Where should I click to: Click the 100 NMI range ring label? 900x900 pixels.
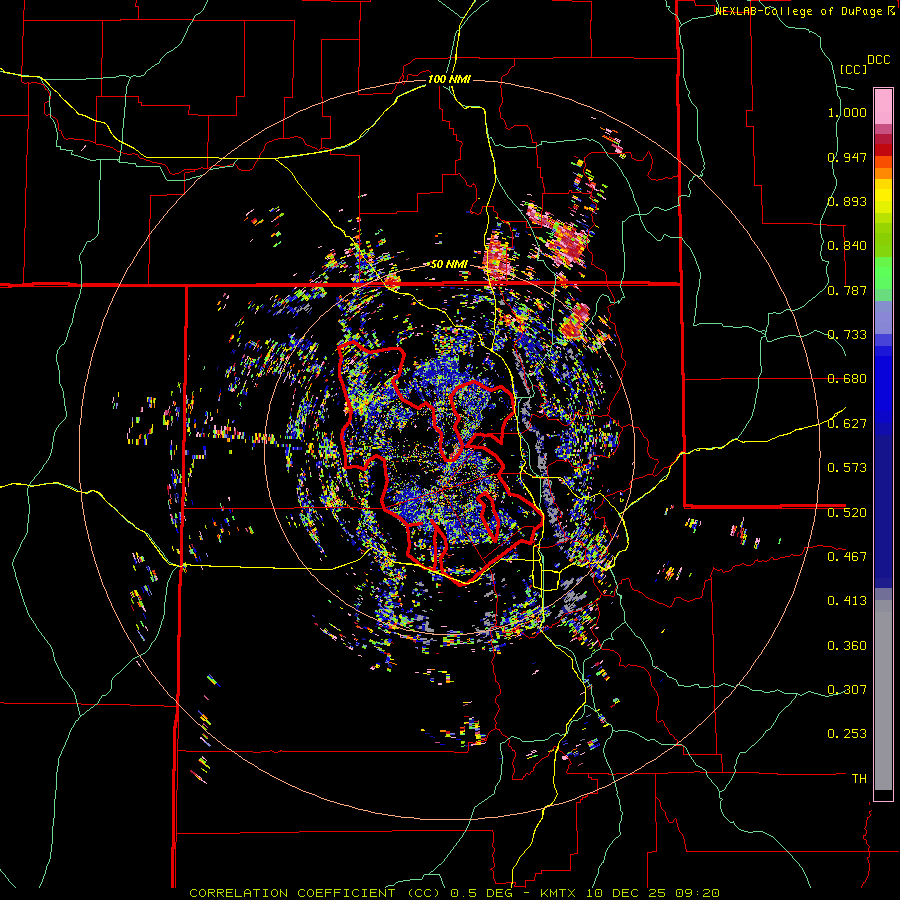(x=449, y=79)
